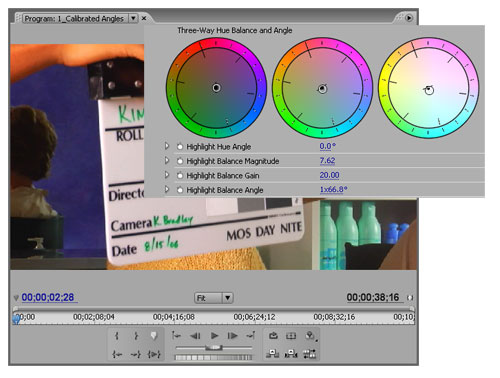
Task: Click the Set In Point brace icon
Action: pos(117,336)
